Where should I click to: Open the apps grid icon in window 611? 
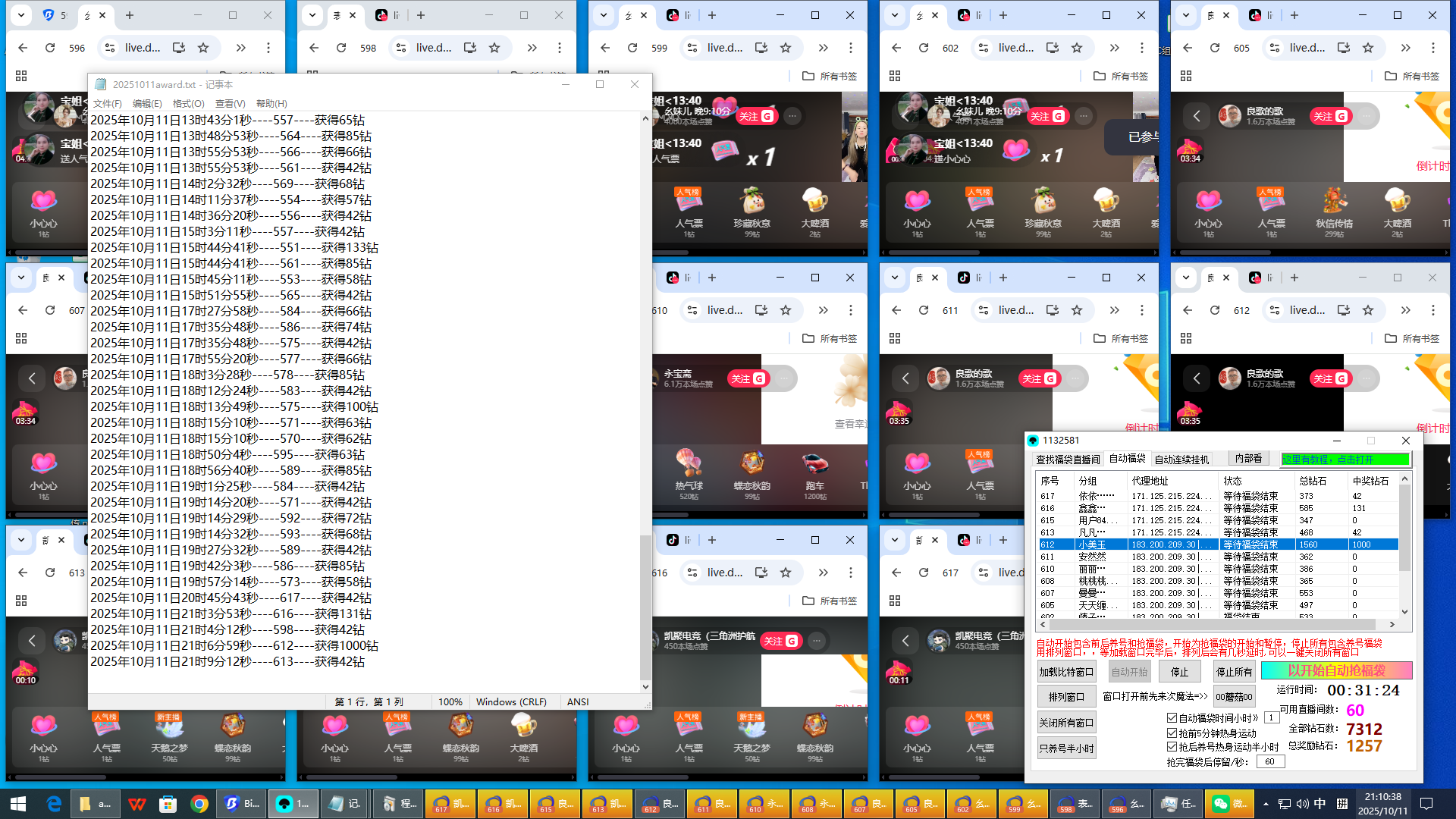[895, 338]
